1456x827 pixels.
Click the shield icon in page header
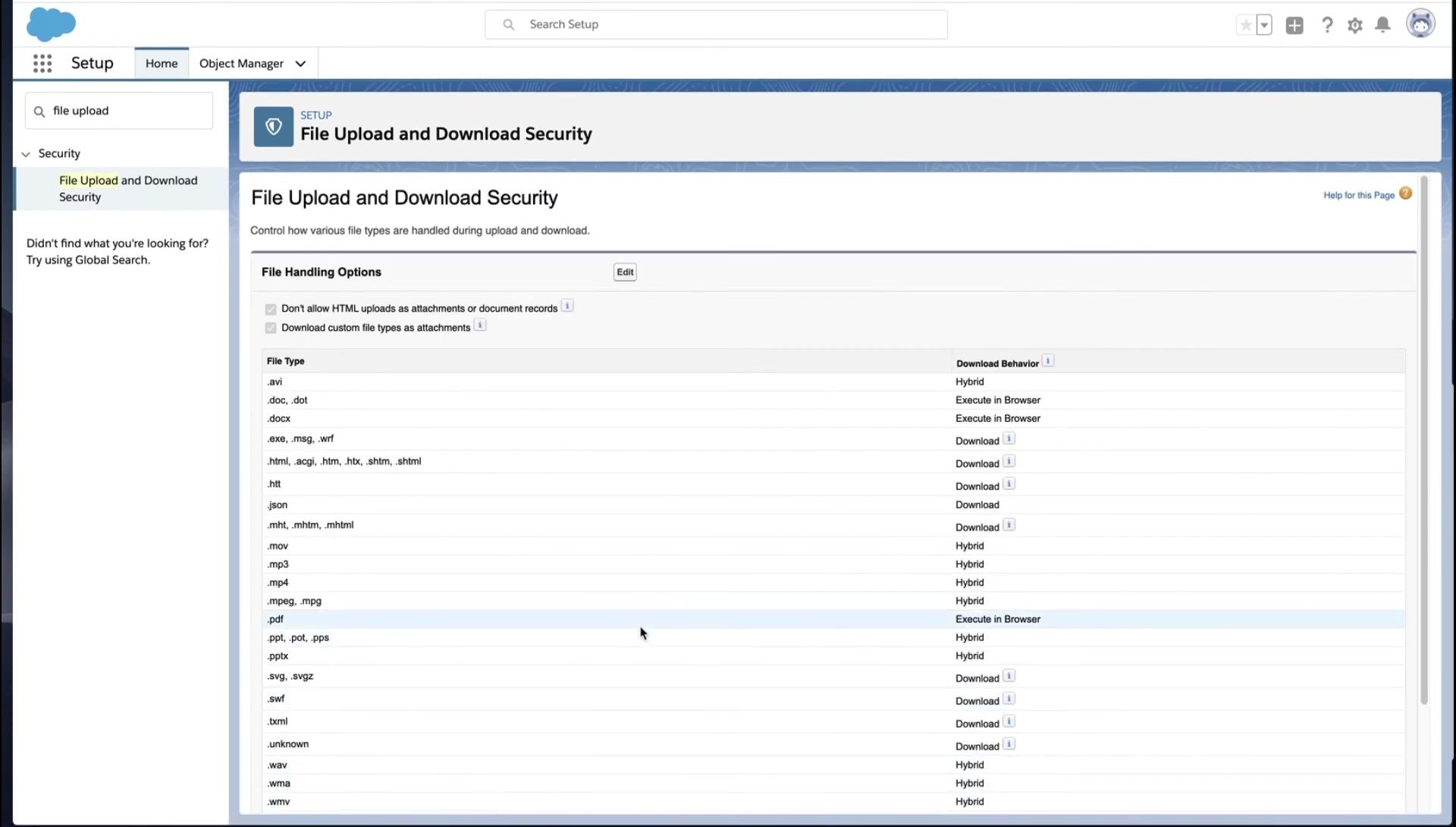point(274,127)
